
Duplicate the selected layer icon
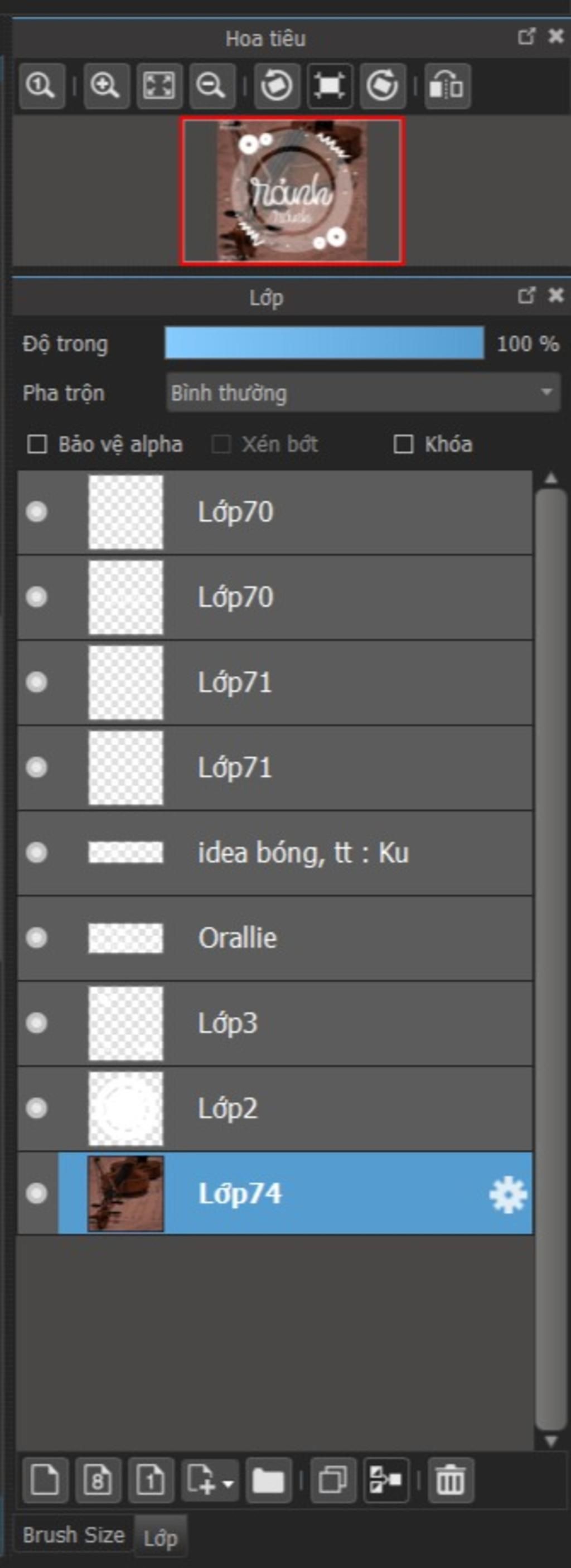333,1479
